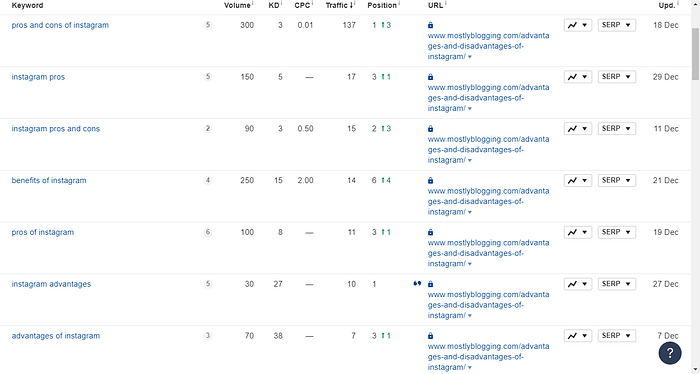Click the '18 Dec' update date
Screen dimensions: 700x374
coord(666,25)
